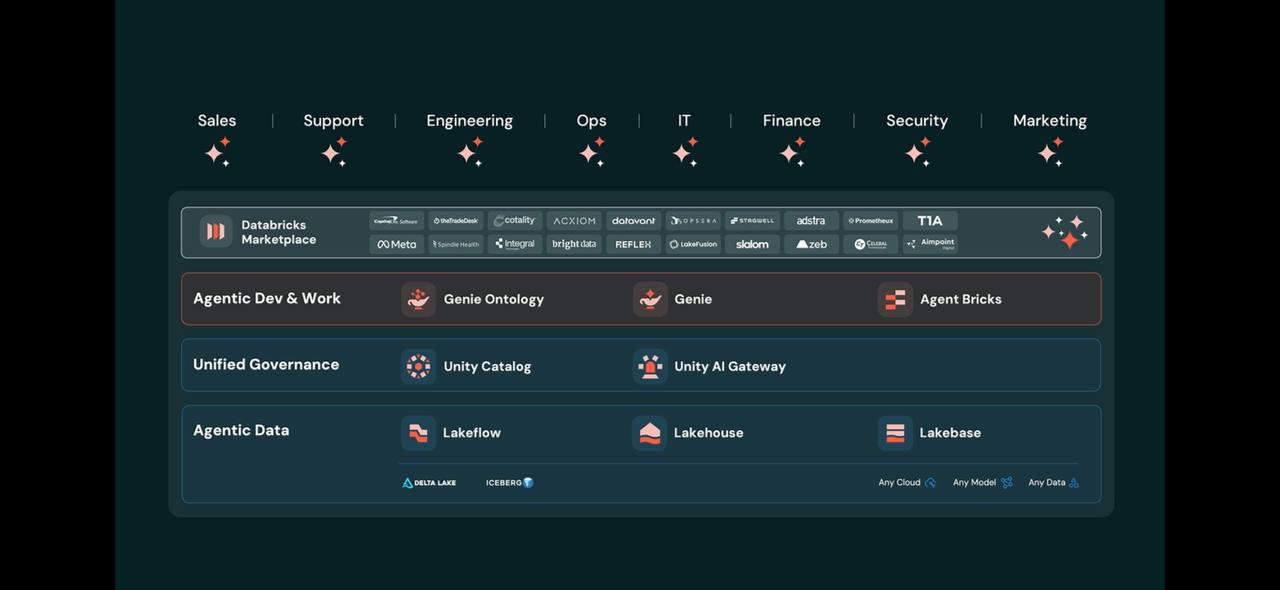Click the Genie Ontology text label

click(494, 299)
